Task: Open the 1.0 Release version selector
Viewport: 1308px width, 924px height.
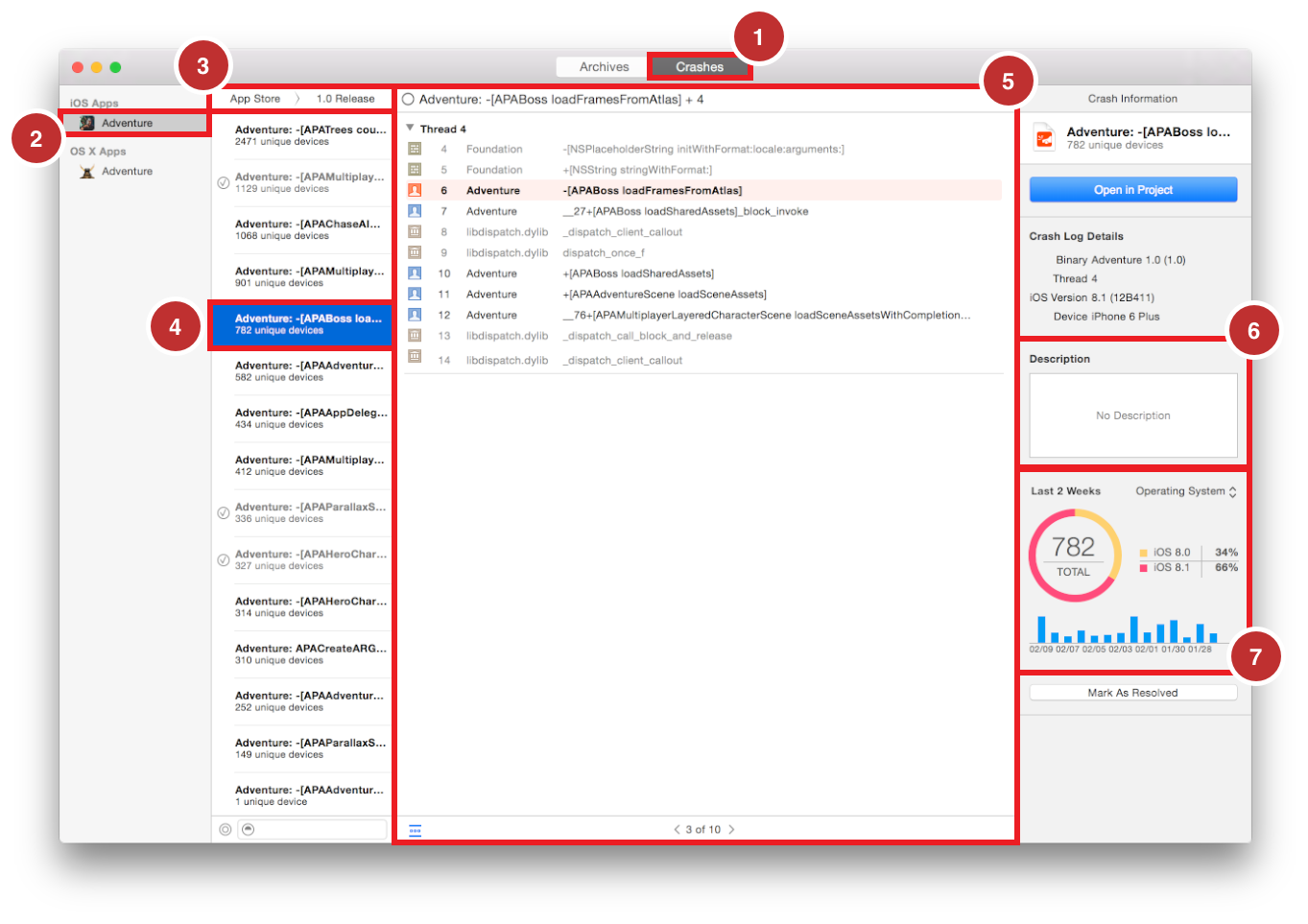Action: click(345, 99)
